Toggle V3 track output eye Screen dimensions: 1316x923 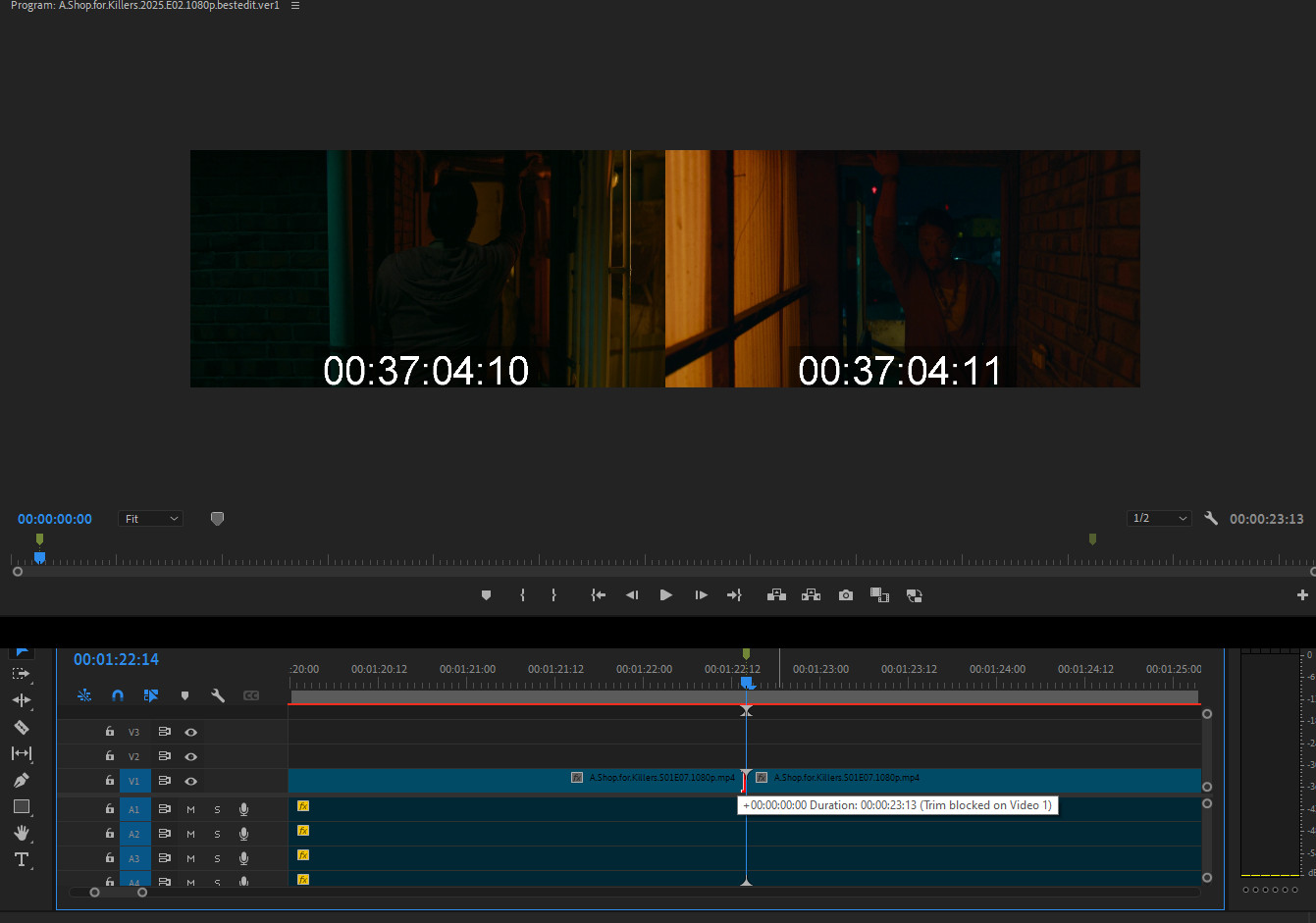(191, 732)
